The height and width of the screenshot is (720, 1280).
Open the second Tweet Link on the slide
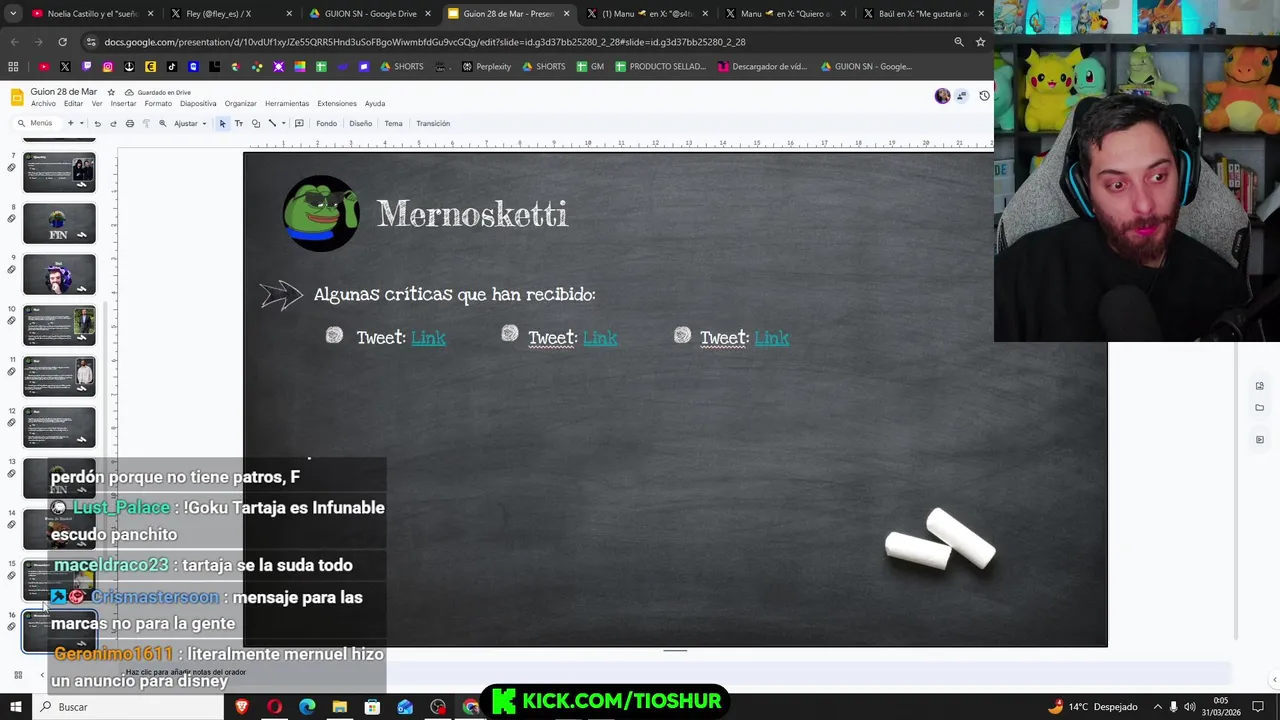coord(600,338)
